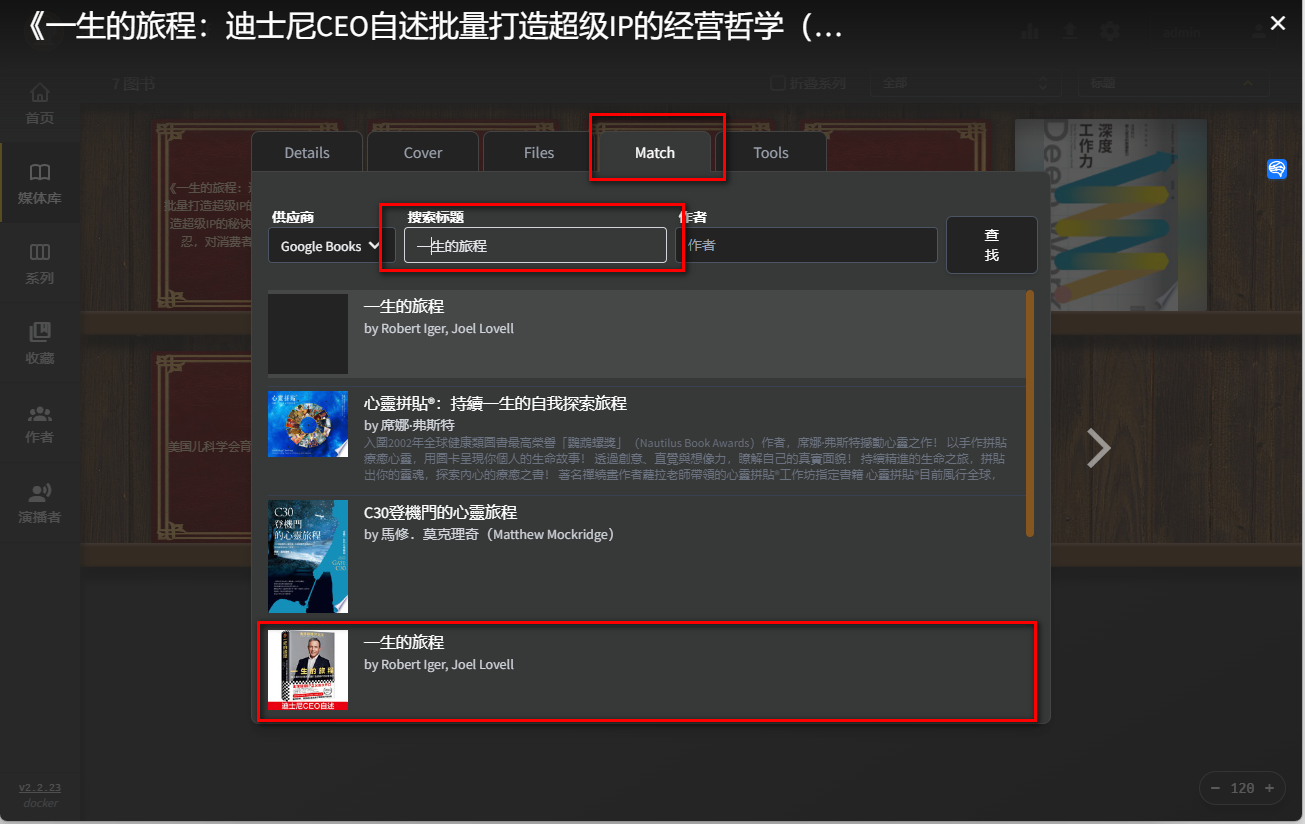1305x824 pixels.
Task: Open the 标题 sort dropdown
Action: click(1172, 84)
